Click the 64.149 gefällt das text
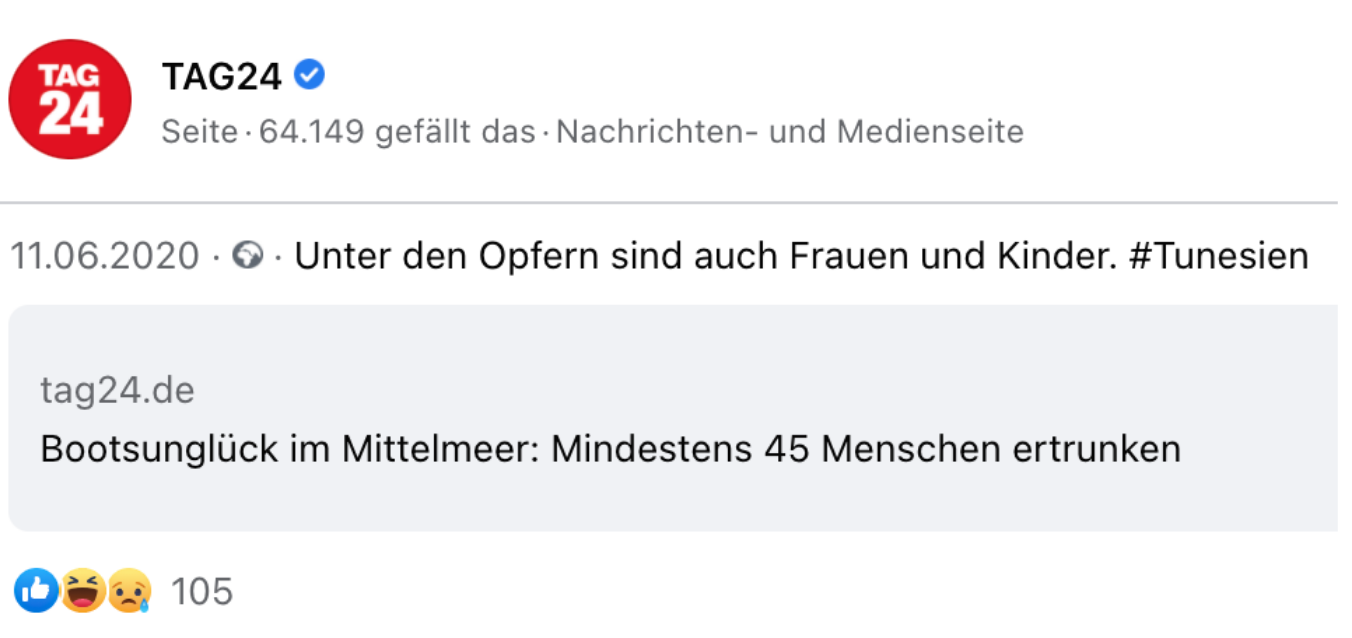This screenshot has height=638, width=1352. (x=397, y=131)
